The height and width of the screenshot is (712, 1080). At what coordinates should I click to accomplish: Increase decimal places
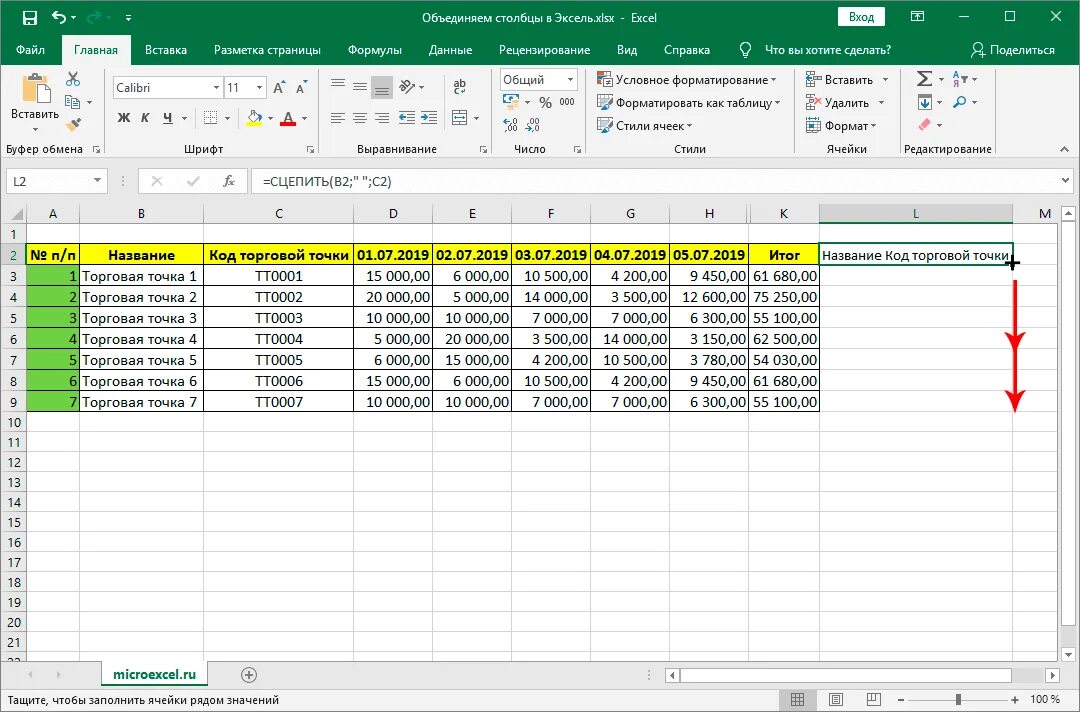pos(510,125)
